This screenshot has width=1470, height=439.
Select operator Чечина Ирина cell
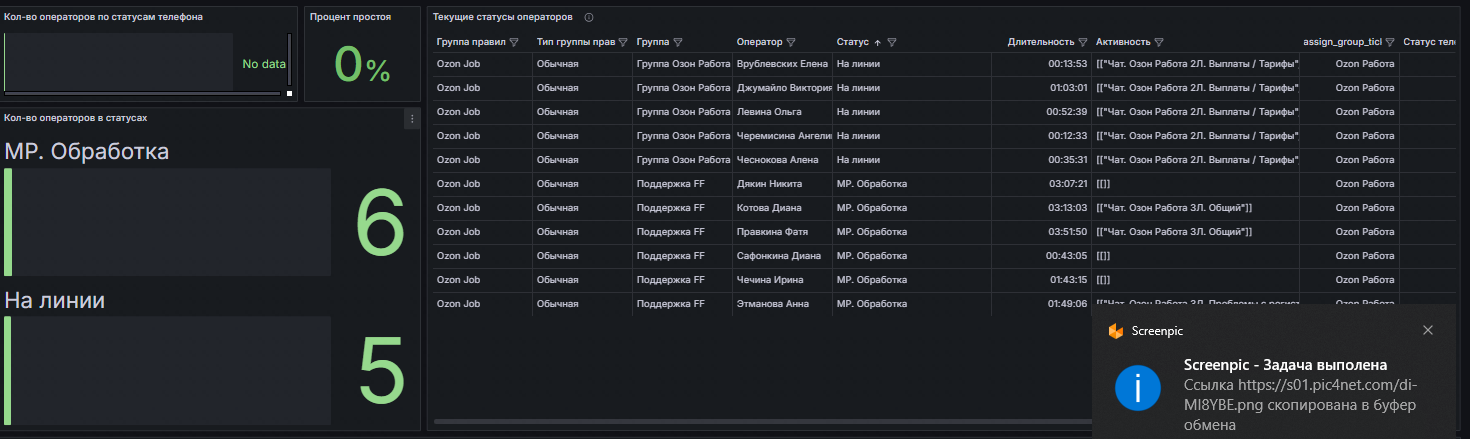782,280
